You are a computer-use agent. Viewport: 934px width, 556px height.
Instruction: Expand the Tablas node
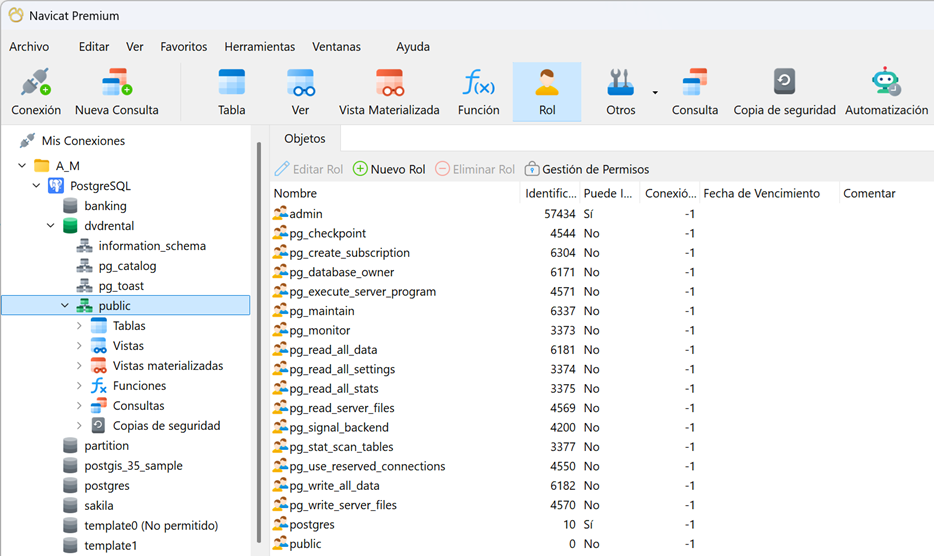(79, 326)
